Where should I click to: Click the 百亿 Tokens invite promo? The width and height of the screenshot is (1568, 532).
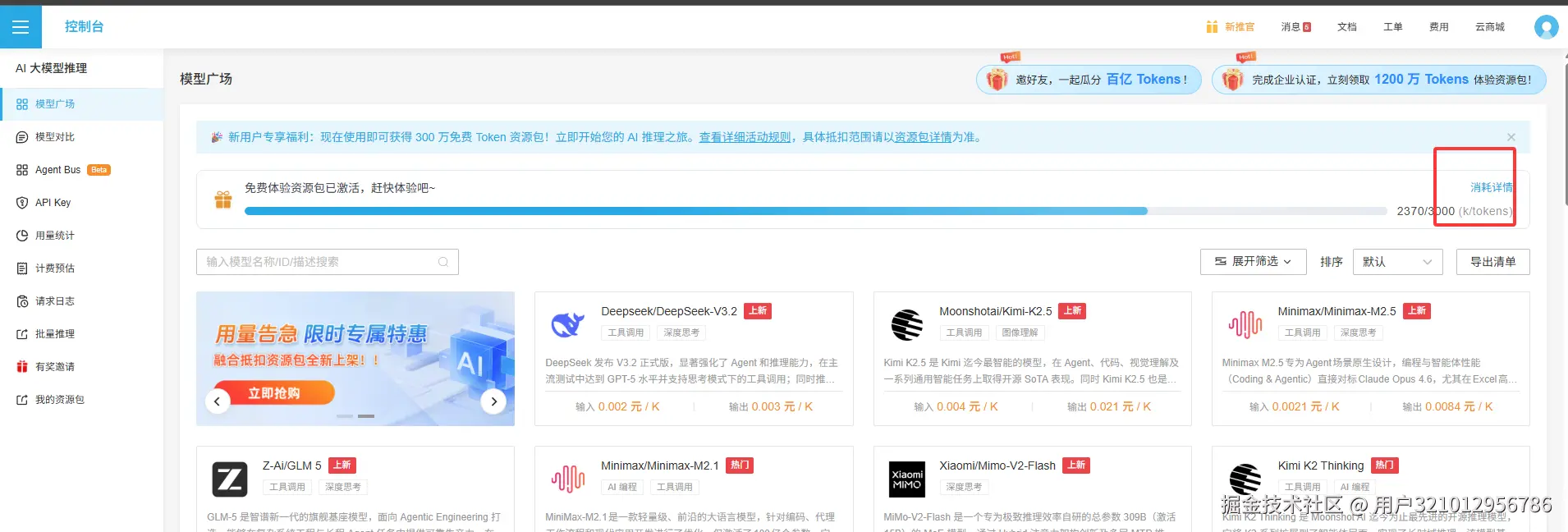(x=1089, y=80)
